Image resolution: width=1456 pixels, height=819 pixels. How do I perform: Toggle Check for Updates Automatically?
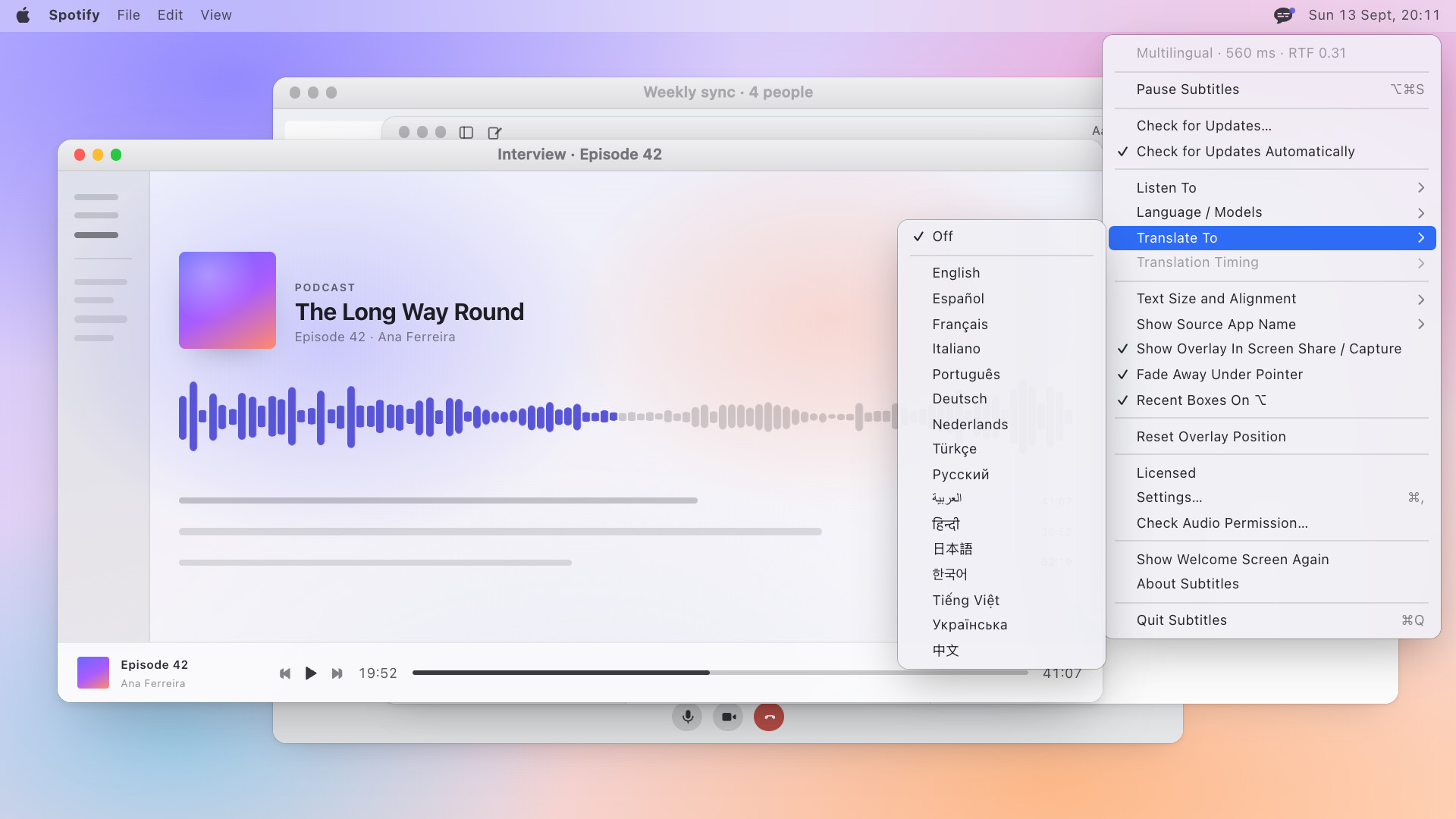(1272, 152)
